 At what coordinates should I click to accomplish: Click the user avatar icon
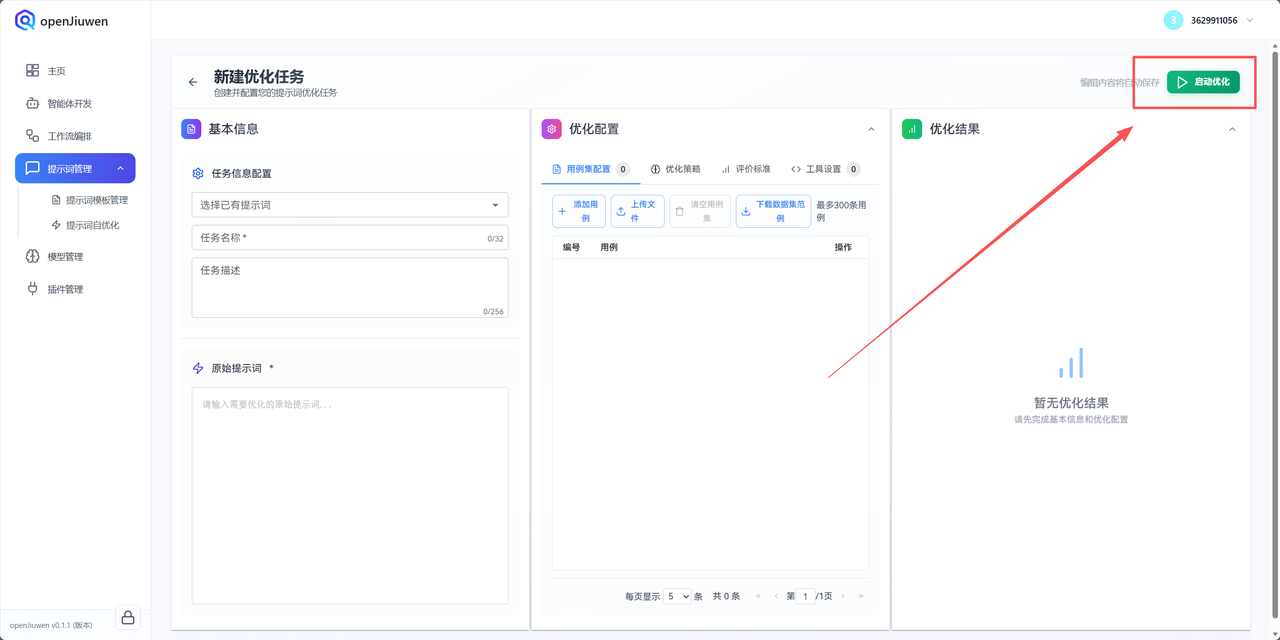(1173, 20)
